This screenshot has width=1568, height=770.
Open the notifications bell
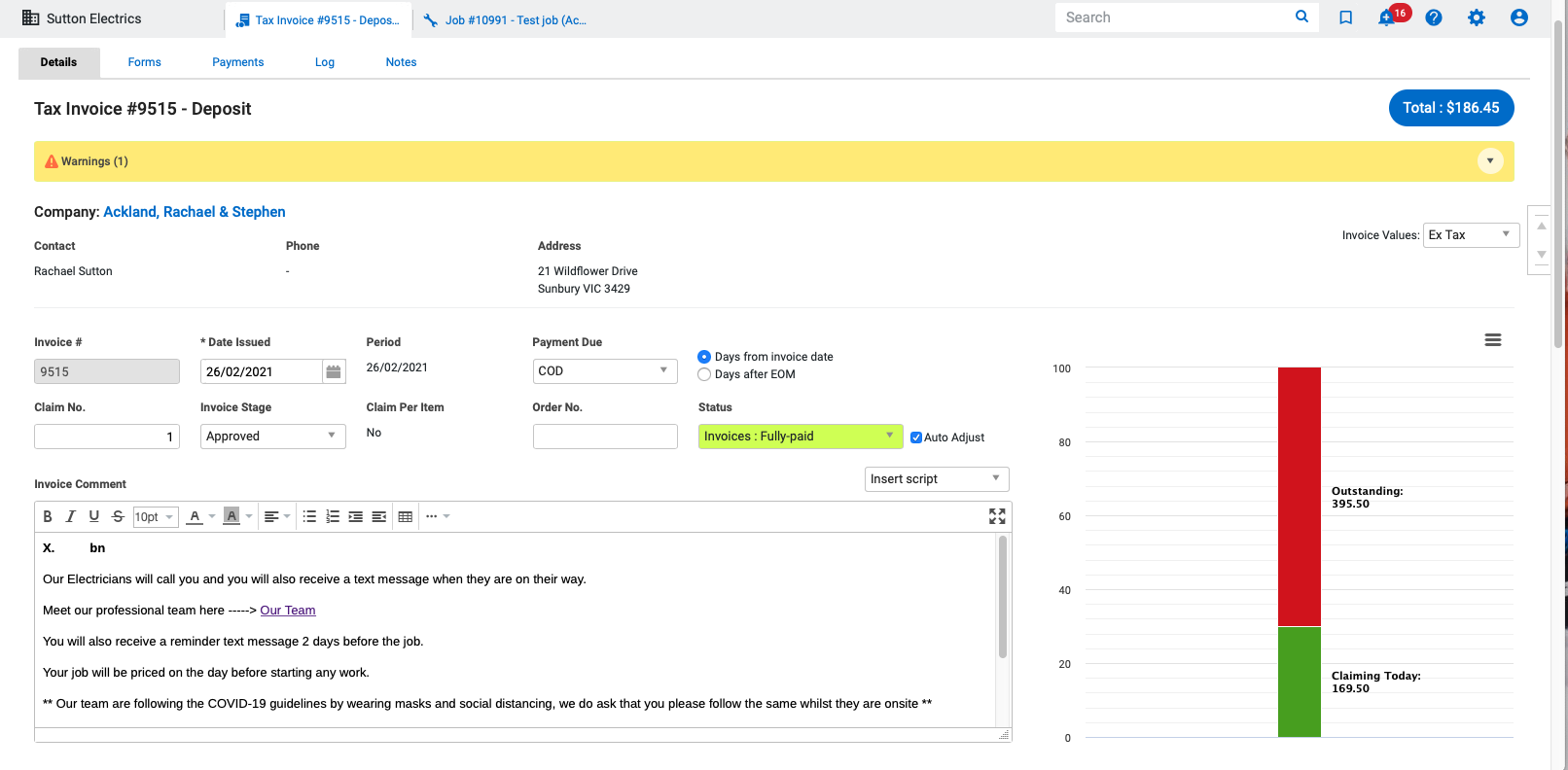click(x=1386, y=17)
